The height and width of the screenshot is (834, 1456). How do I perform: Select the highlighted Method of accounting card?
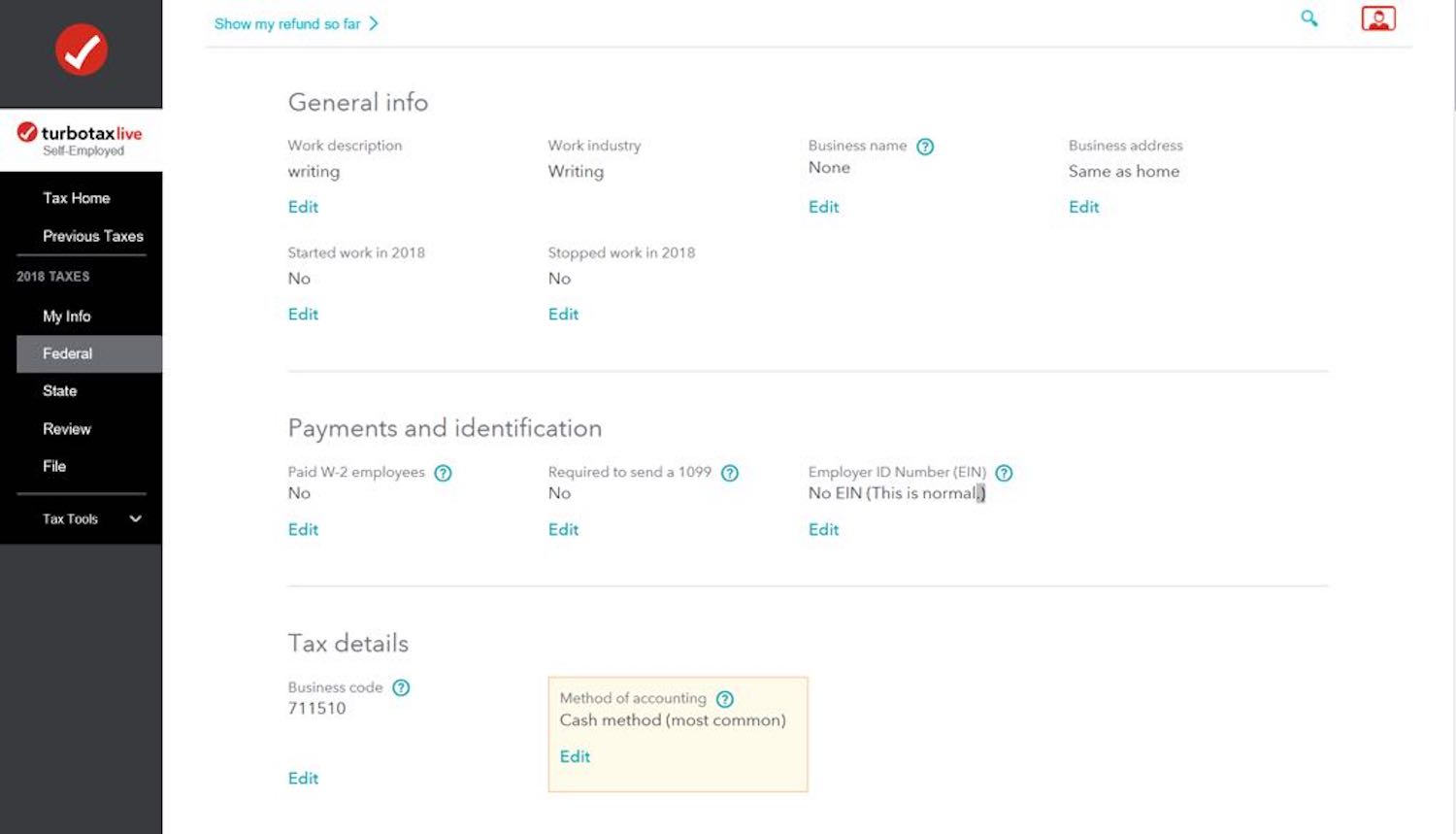point(678,734)
